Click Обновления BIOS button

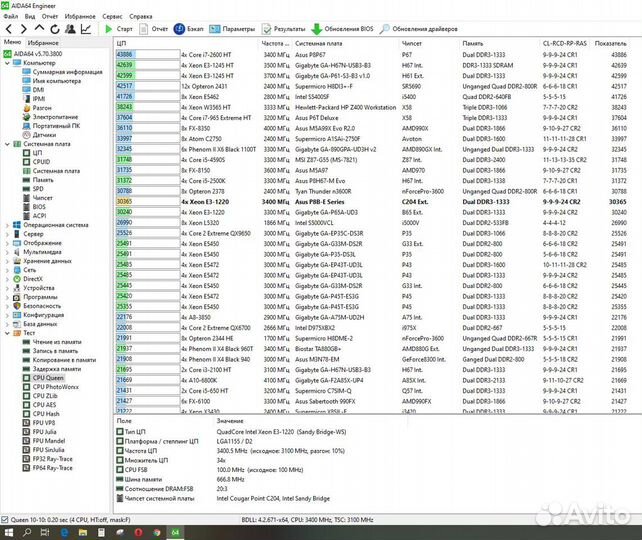[x=342, y=29]
